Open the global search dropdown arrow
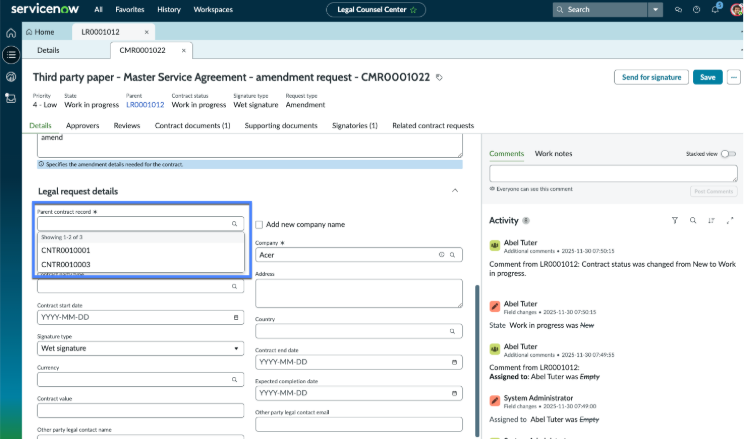Viewport: 744px width, 439px height. pyautogui.click(x=655, y=9)
